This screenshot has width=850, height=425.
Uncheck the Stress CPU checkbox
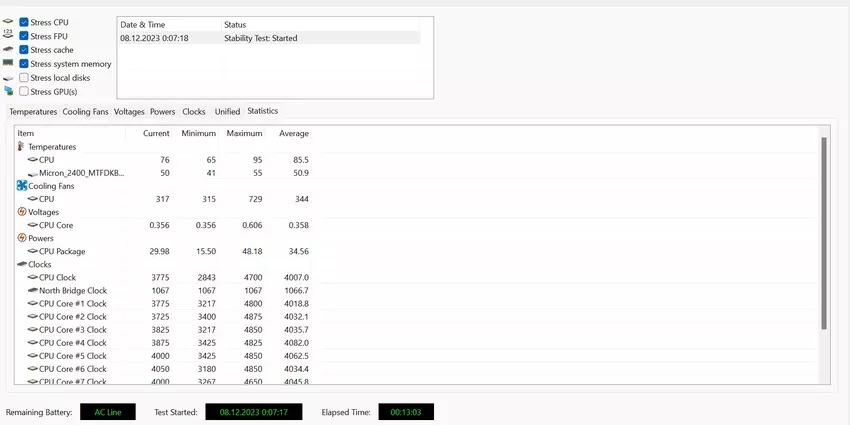coord(24,21)
